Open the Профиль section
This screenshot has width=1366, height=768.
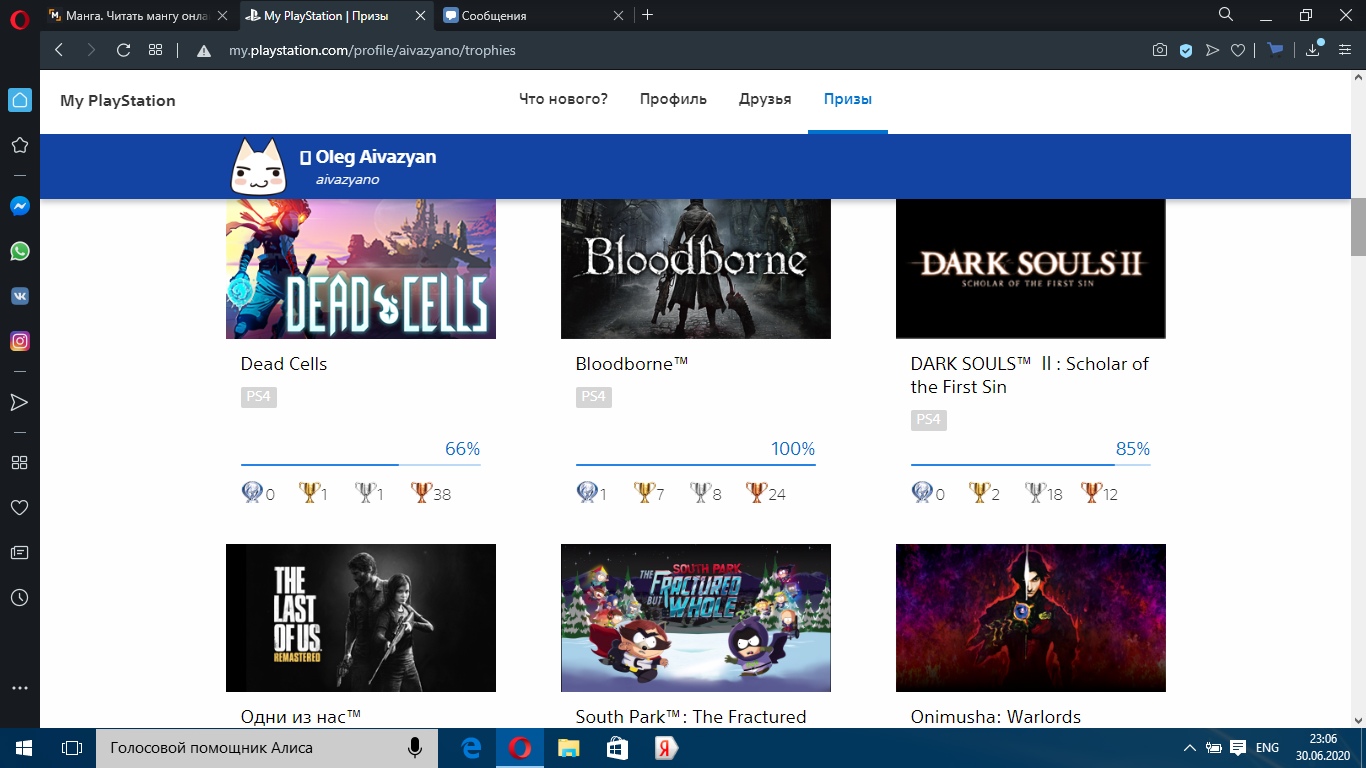coord(673,99)
